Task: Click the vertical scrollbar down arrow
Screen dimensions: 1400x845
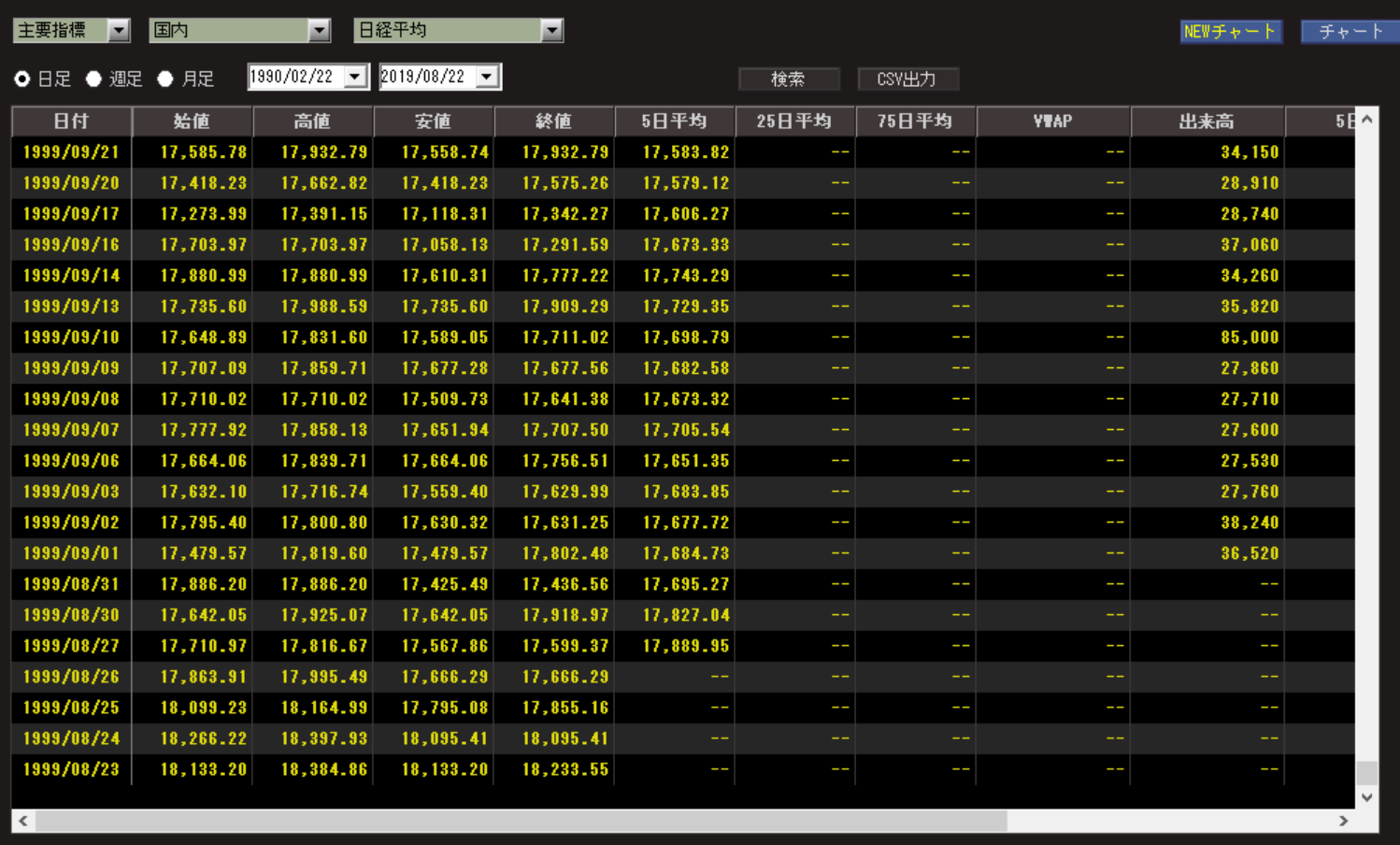Action: [x=1367, y=797]
